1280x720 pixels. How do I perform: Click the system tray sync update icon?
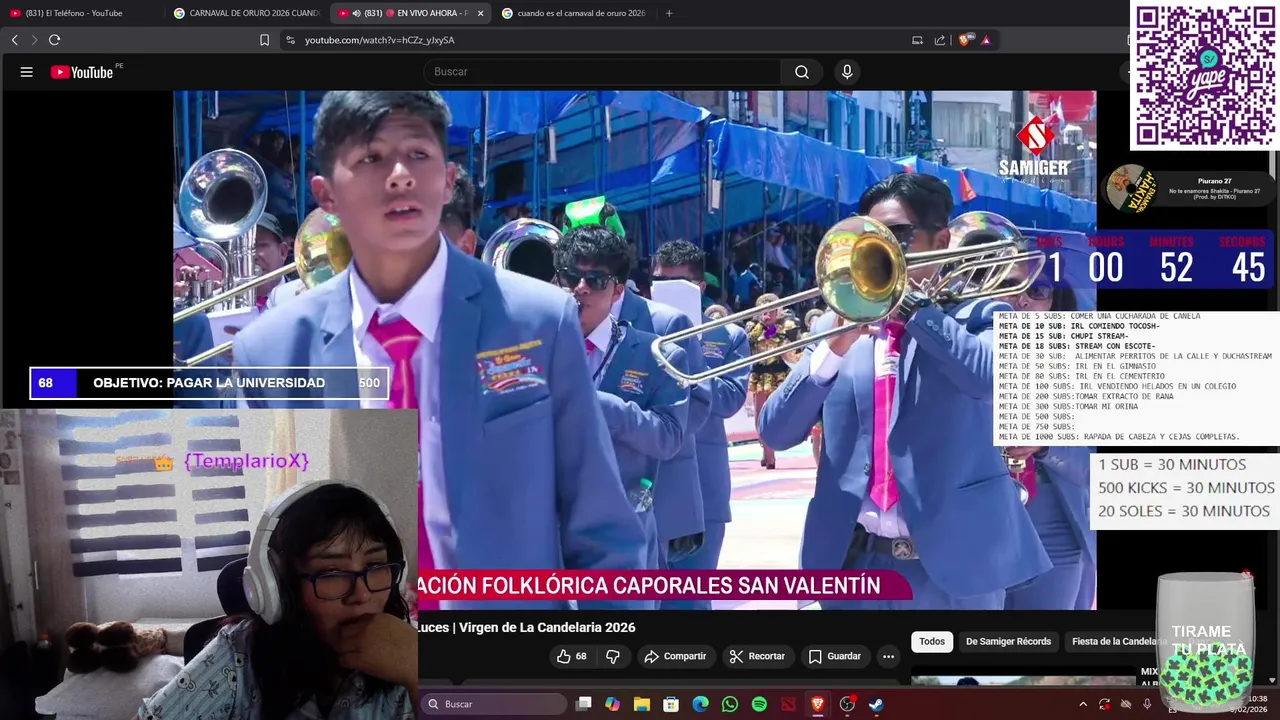click(1104, 704)
